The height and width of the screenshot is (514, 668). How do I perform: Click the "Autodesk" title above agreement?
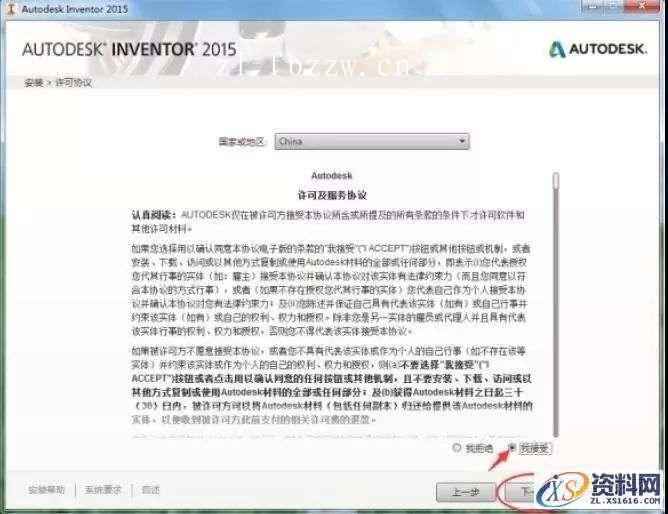pos(332,175)
